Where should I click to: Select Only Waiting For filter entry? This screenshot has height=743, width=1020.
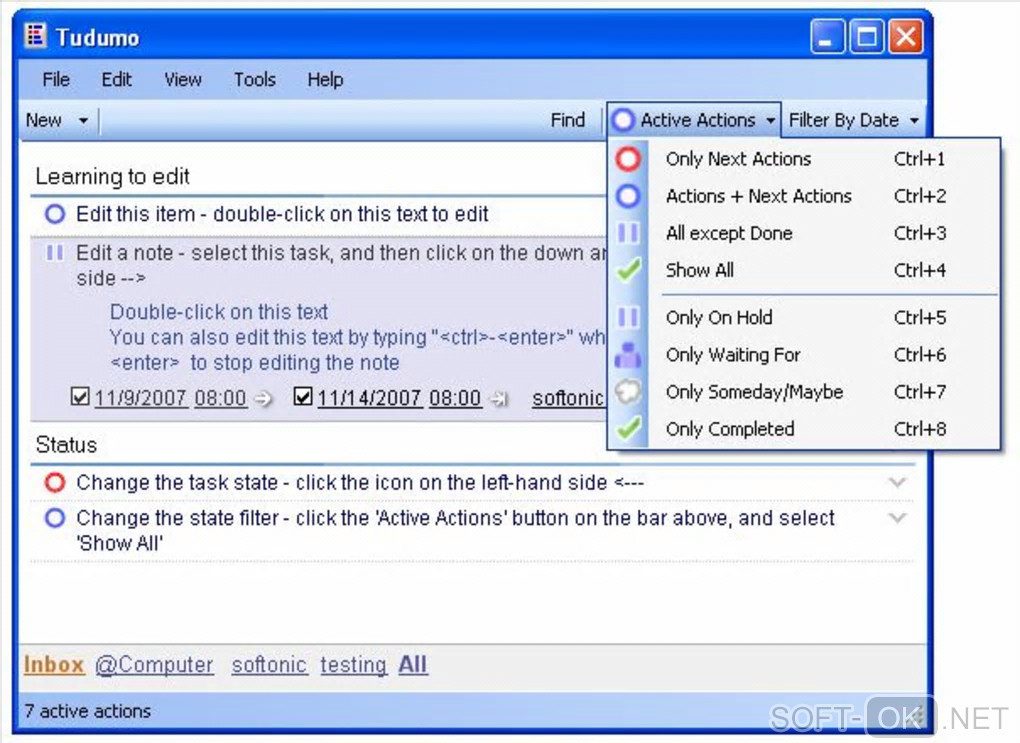pyautogui.click(x=804, y=355)
